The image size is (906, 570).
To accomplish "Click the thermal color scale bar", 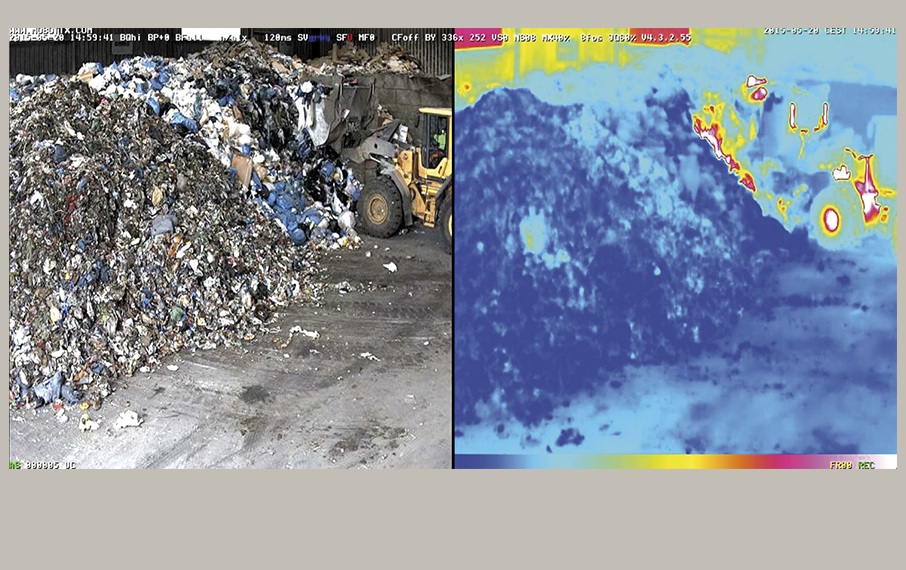I will (640, 463).
